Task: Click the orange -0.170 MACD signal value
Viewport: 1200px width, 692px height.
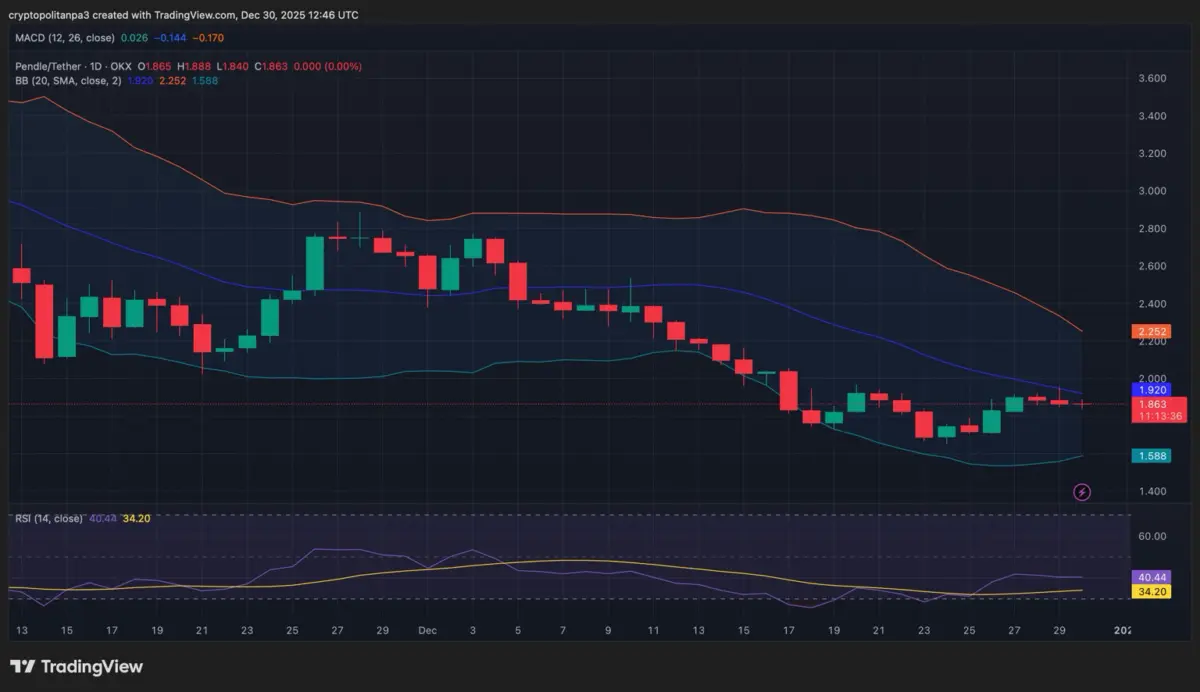Action: (207, 38)
